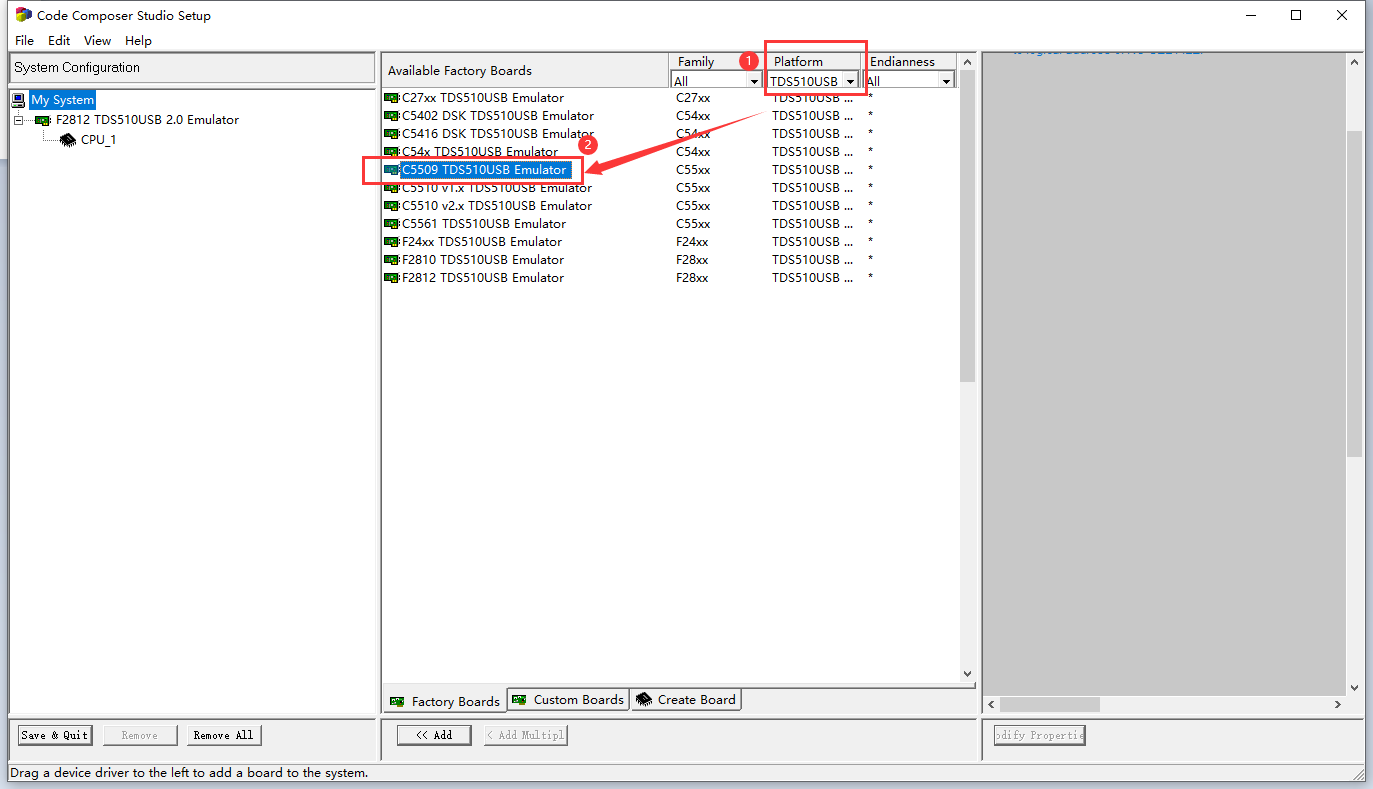Click the F2812 TDS510USB 2.0 Emulator board icon in the system tree
1373x789 pixels.
(43, 120)
